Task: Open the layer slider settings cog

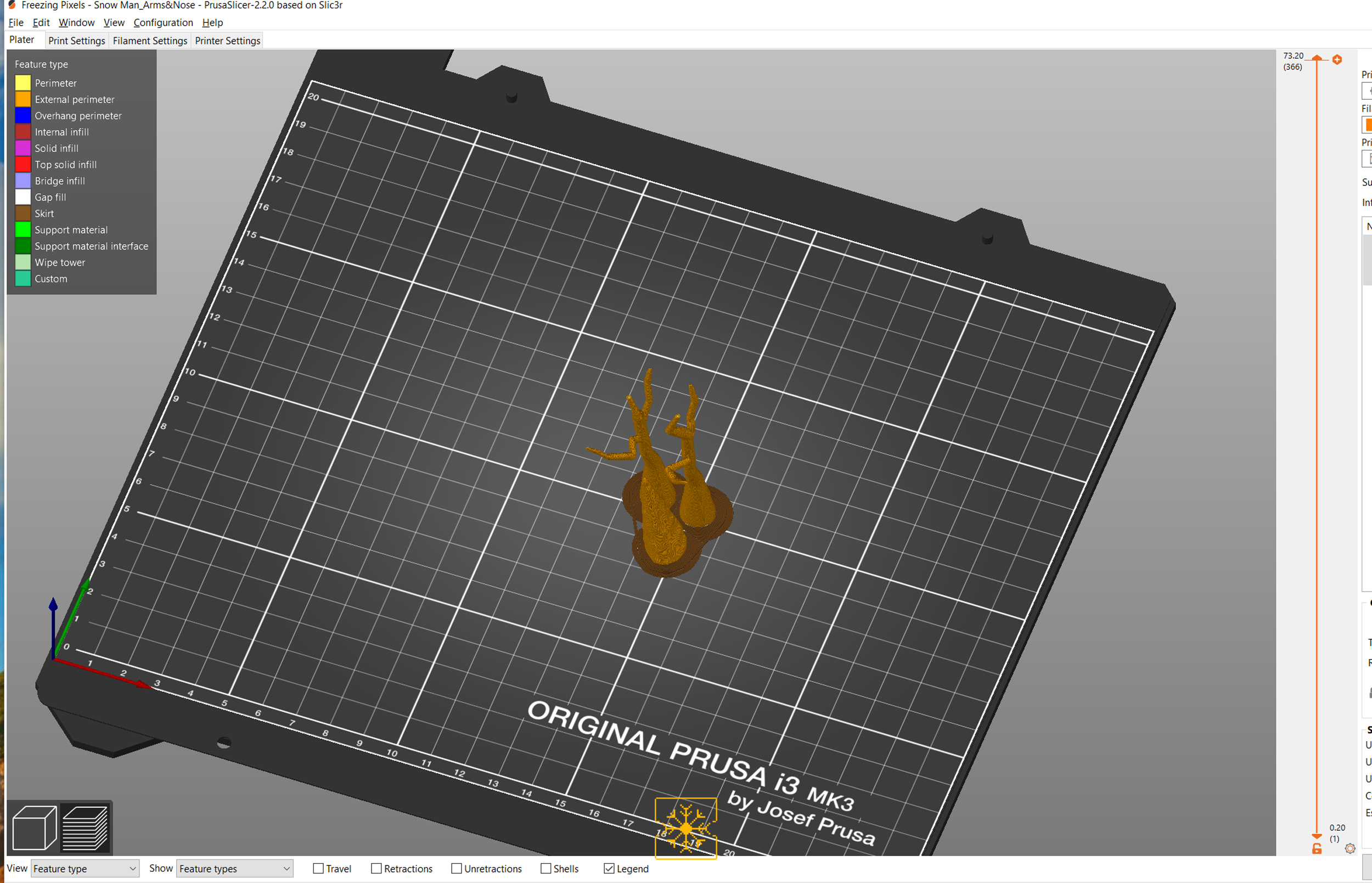Action: pyautogui.click(x=1350, y=848)
